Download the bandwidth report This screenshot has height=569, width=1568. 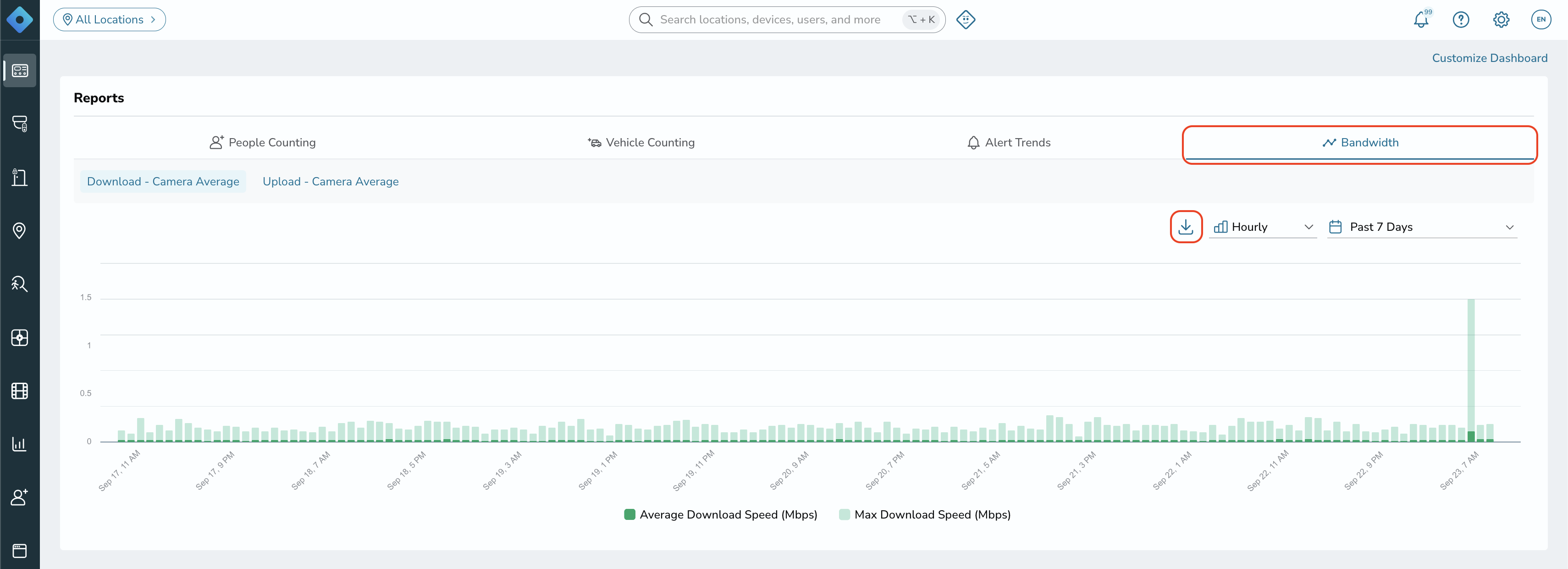1186,227
